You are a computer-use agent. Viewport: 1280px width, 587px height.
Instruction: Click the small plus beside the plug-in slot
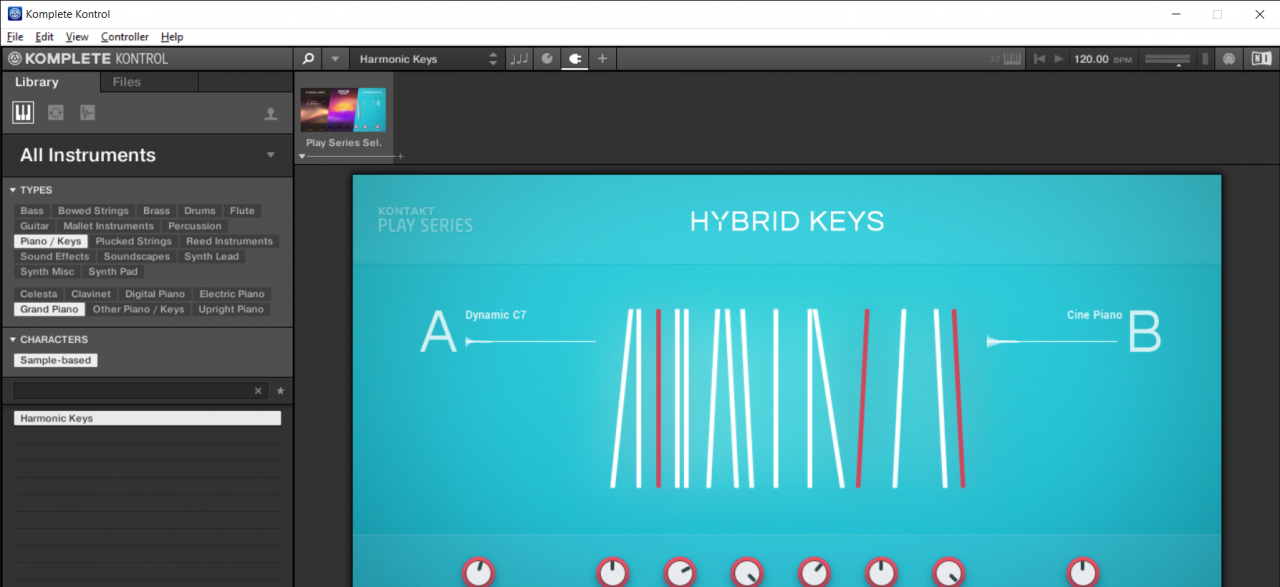pos(400,157)
